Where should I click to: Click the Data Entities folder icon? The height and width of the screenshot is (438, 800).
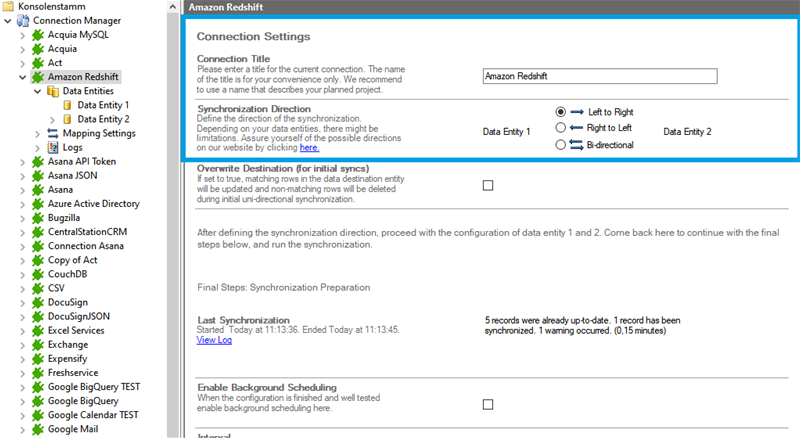point(53,91)
